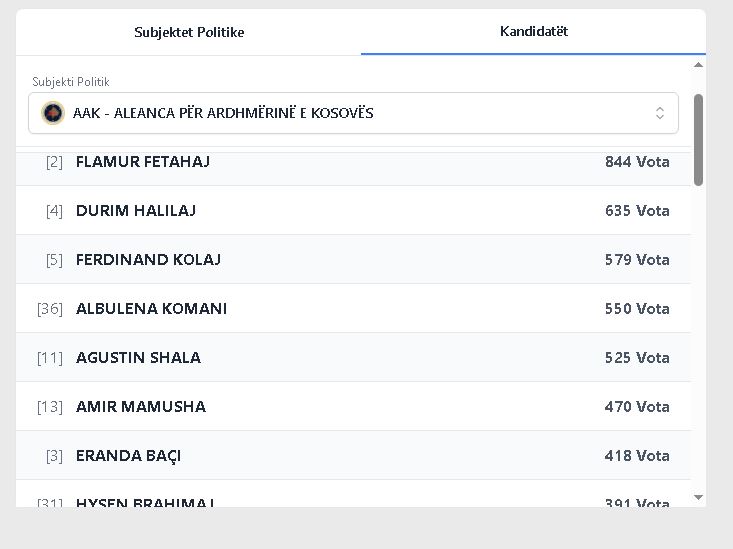Click candidate number [36] label
733x549 pixels.
pos(50,308)
